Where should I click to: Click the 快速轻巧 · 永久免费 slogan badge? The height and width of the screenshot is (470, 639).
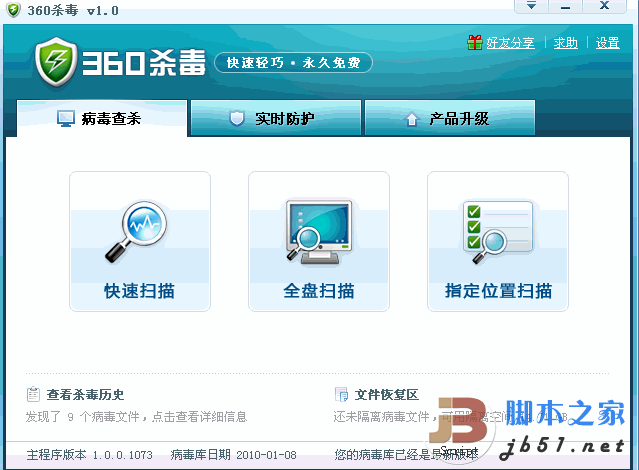click(x=293, y=63)
